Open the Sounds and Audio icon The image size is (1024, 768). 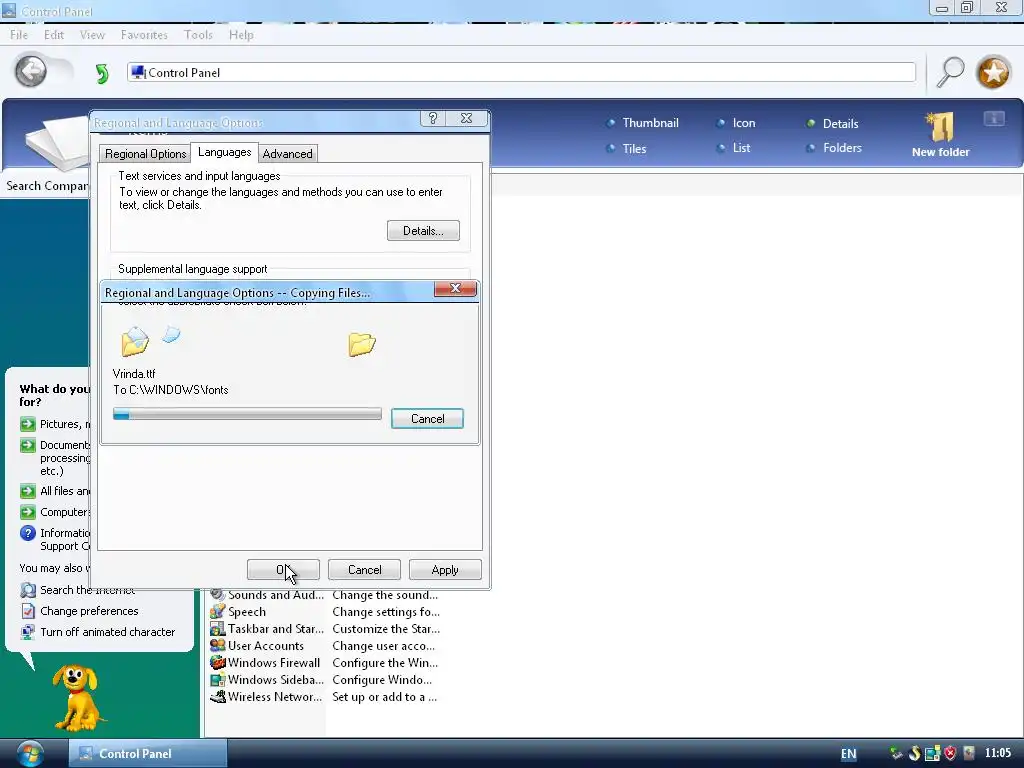tap(217, 595)
